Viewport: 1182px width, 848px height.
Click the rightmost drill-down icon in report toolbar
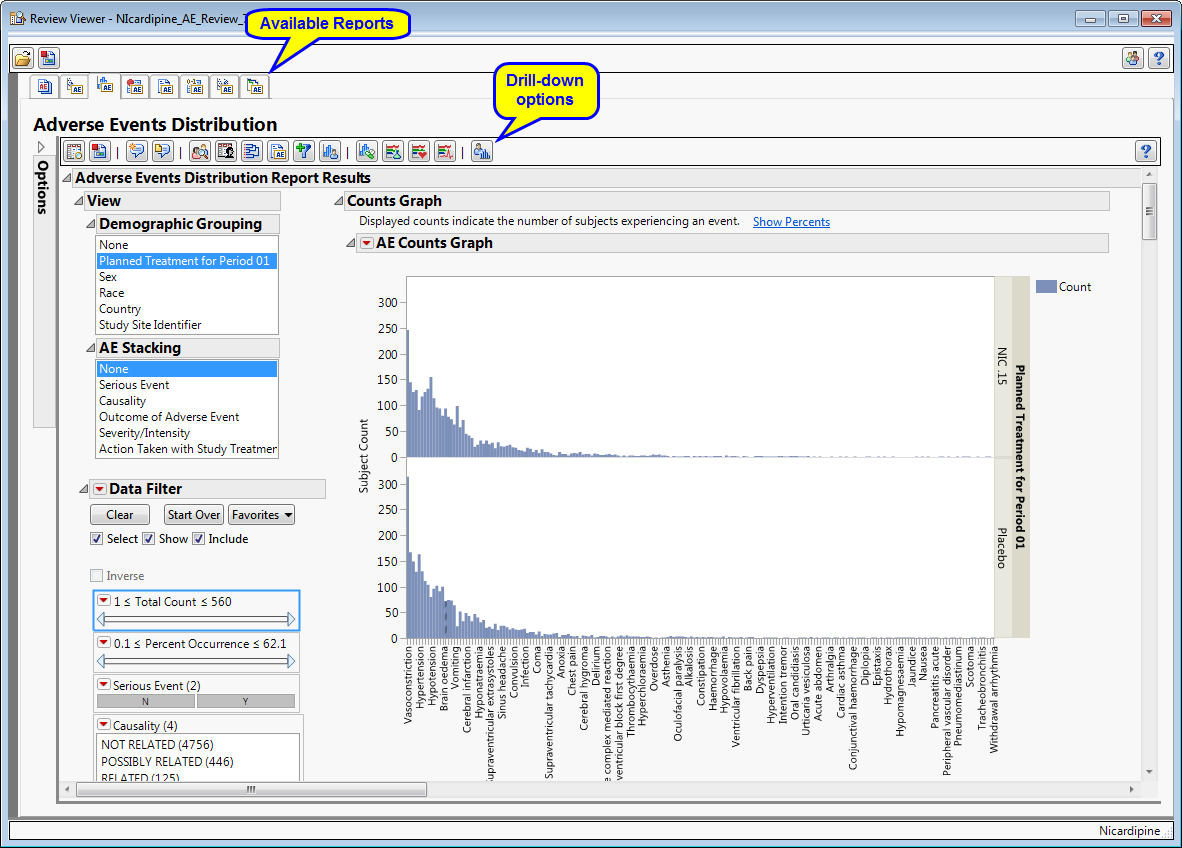coord(482,151)
